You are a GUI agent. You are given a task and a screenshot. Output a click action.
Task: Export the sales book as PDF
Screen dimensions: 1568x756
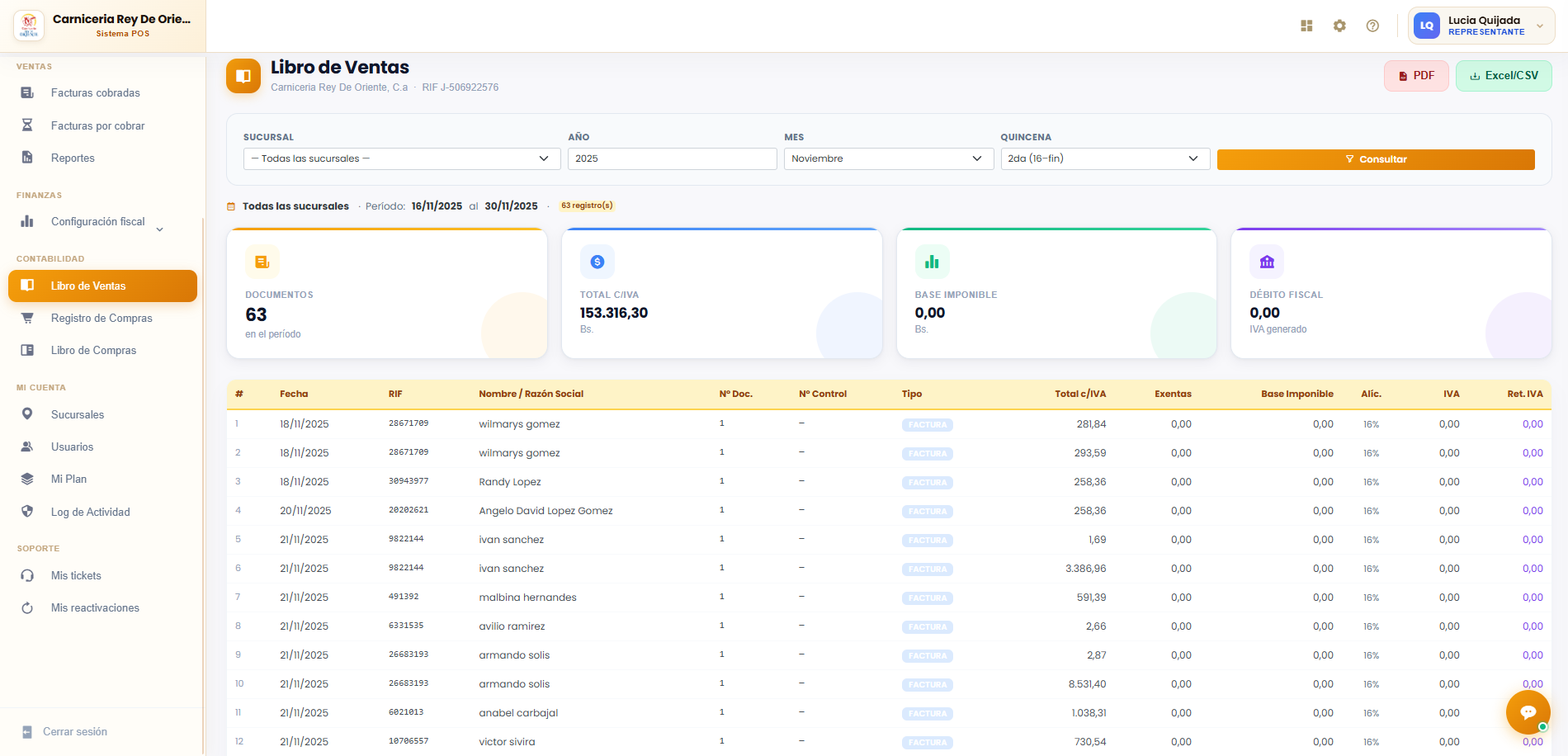tap(1416, 76)
